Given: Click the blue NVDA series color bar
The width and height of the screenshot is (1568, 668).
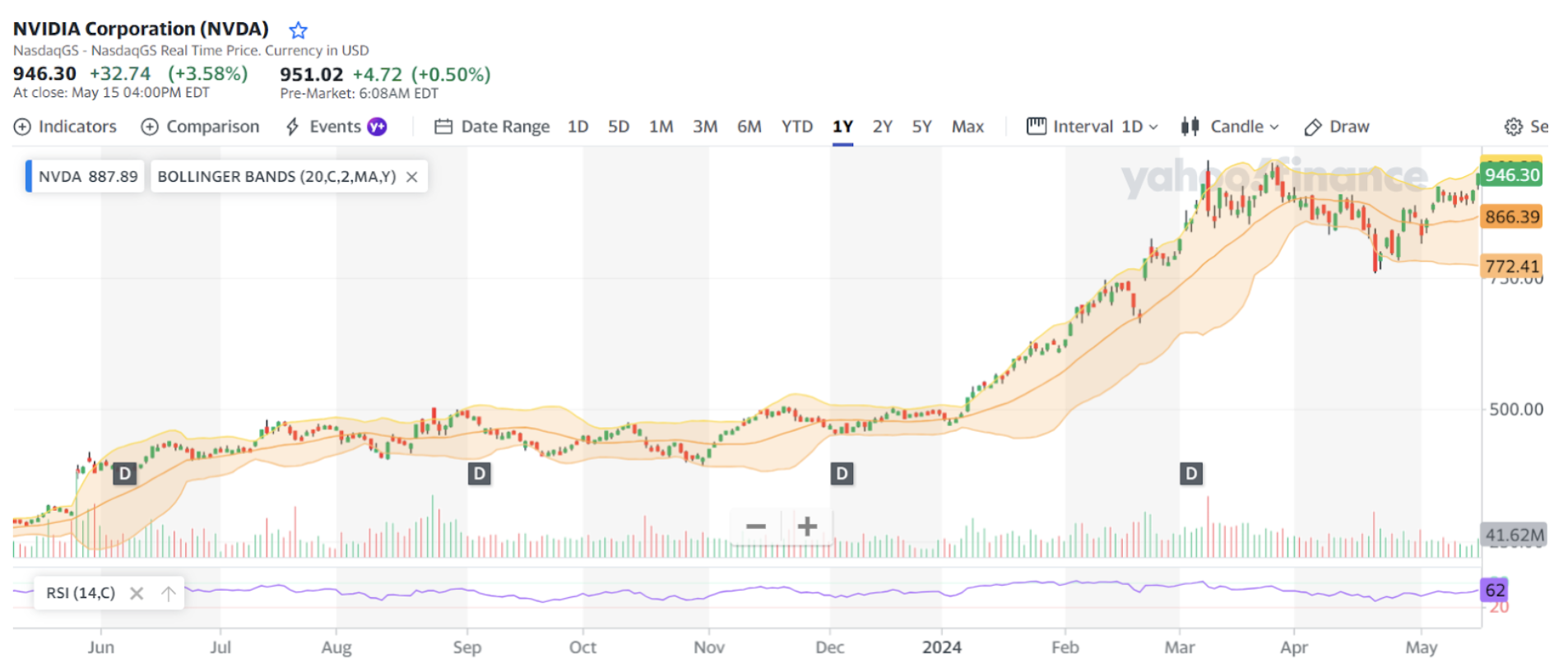Looking at the screenshot, I should pyautogui.click(x=29, y=177).
